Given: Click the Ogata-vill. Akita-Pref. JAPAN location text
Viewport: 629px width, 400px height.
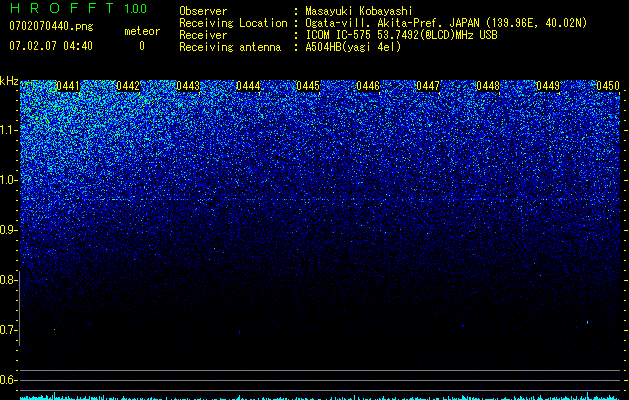Looking at the screenshot, I should (446, 23).
